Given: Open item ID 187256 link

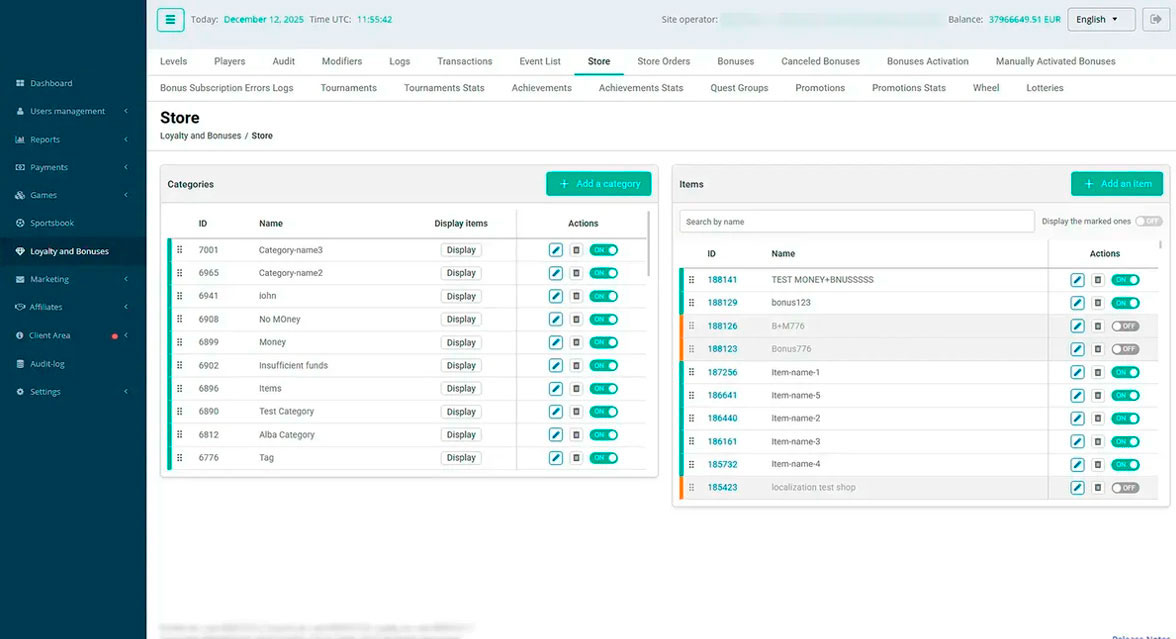Looking at the screenshot, I should tap(722, 372).
